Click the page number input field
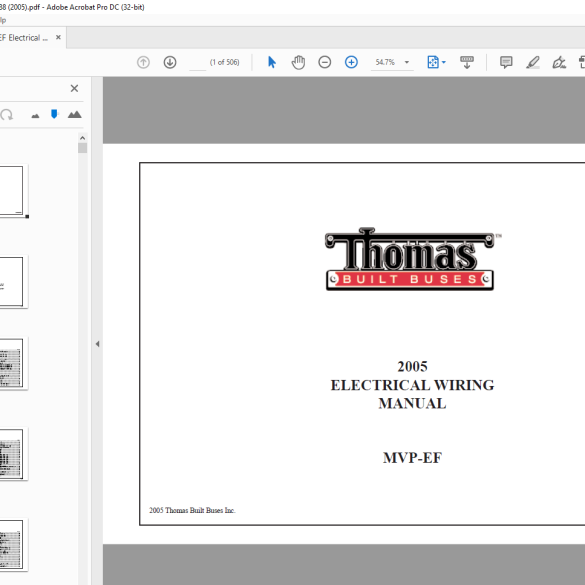The width and height of the screenshot is (585, 585). [197, 62]
